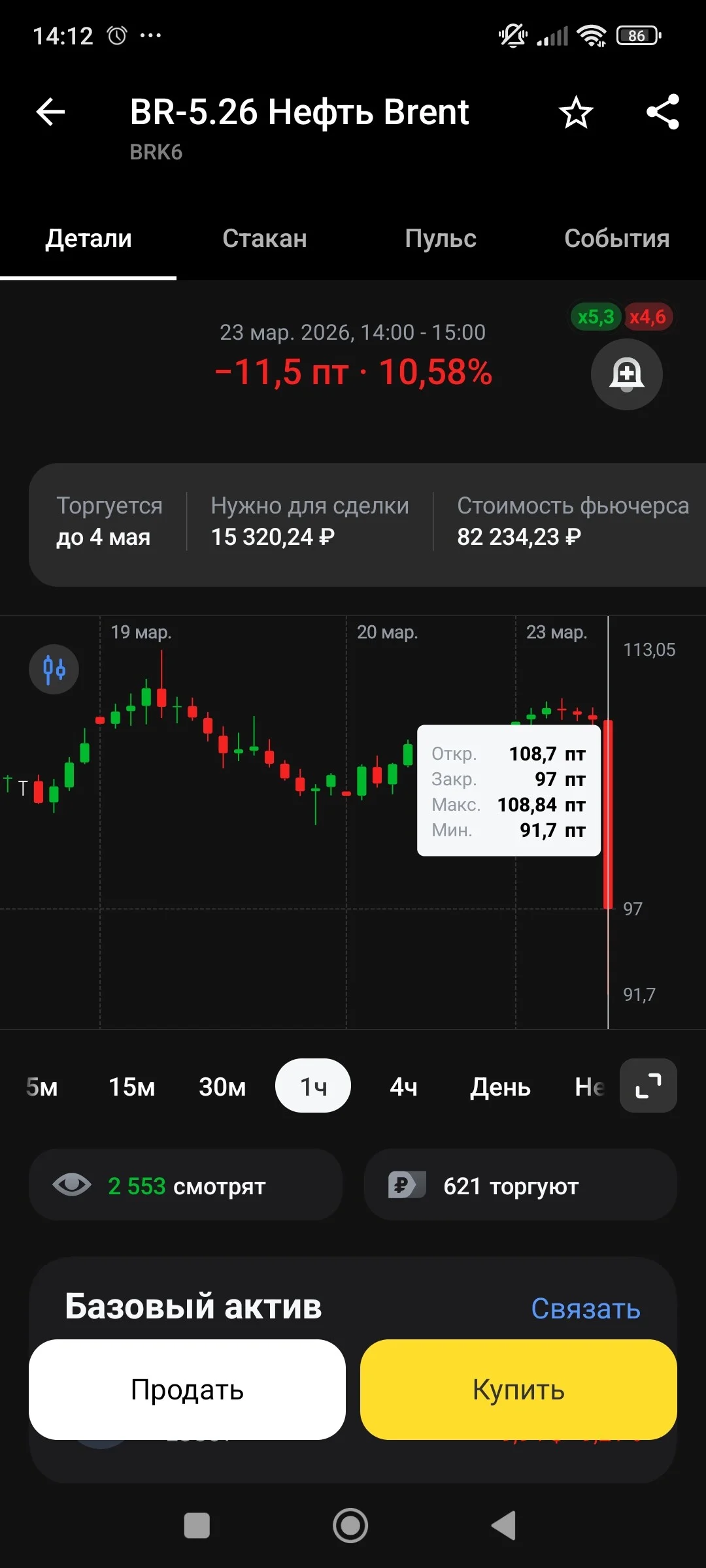Viewport: 706px width, 1568px height.
Task: Tap the share icon in header
Action: pos(663,112)
